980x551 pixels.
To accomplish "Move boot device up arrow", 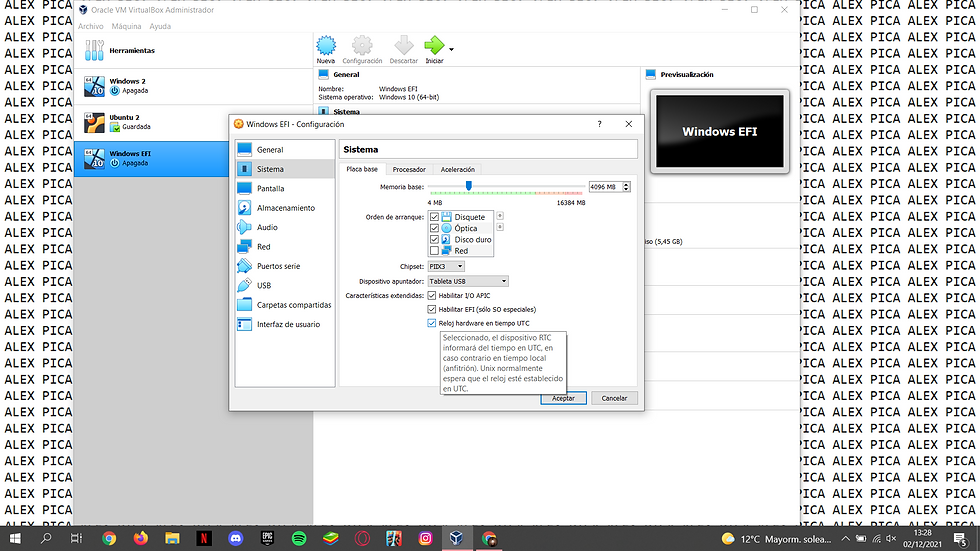I will coord(500,216).
